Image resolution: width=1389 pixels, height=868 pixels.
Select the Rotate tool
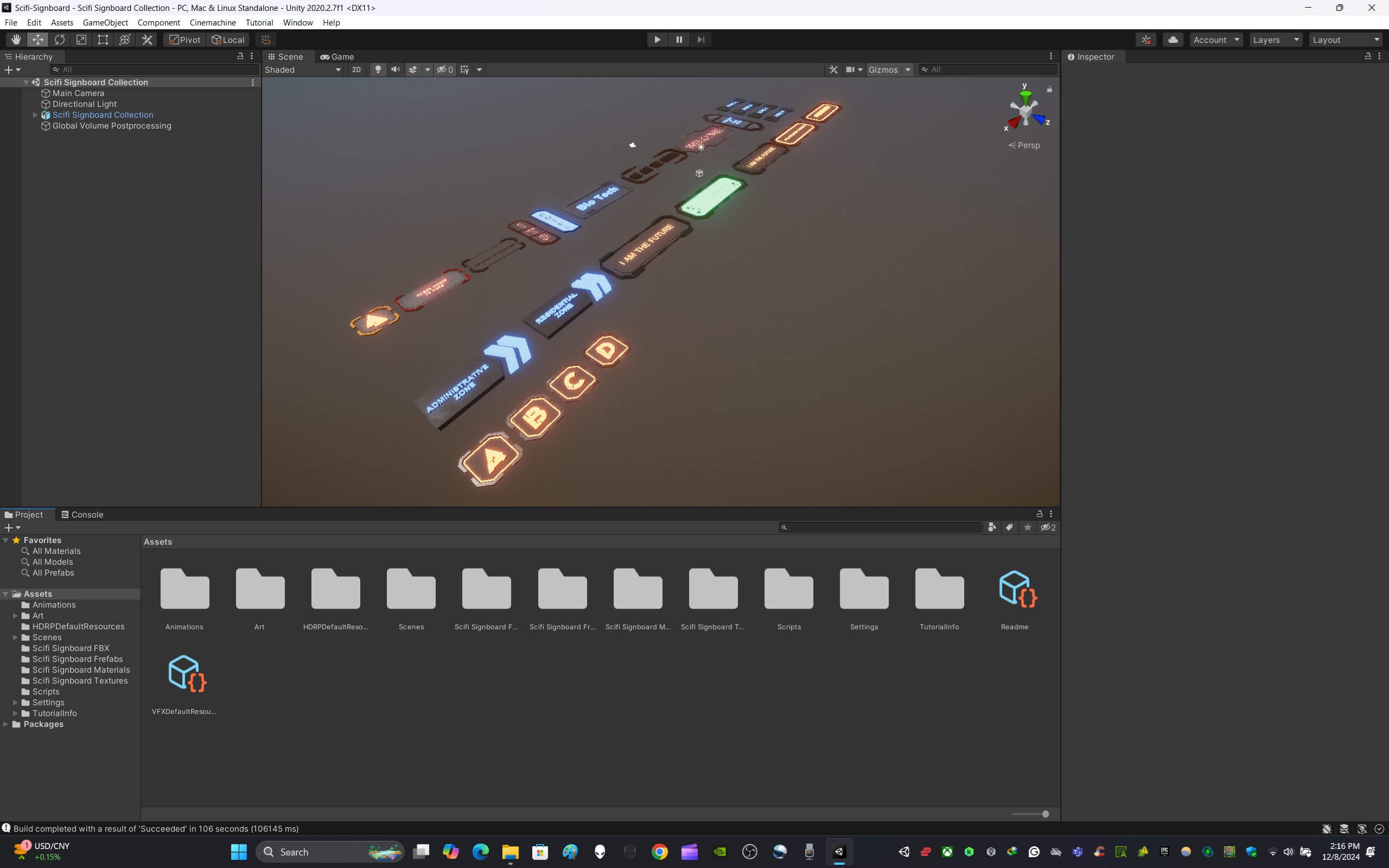click(x=60, y=40)
